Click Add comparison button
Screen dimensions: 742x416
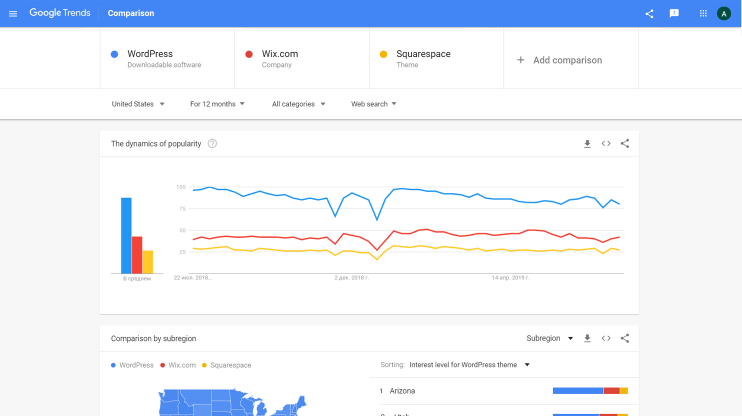point(571,58)
